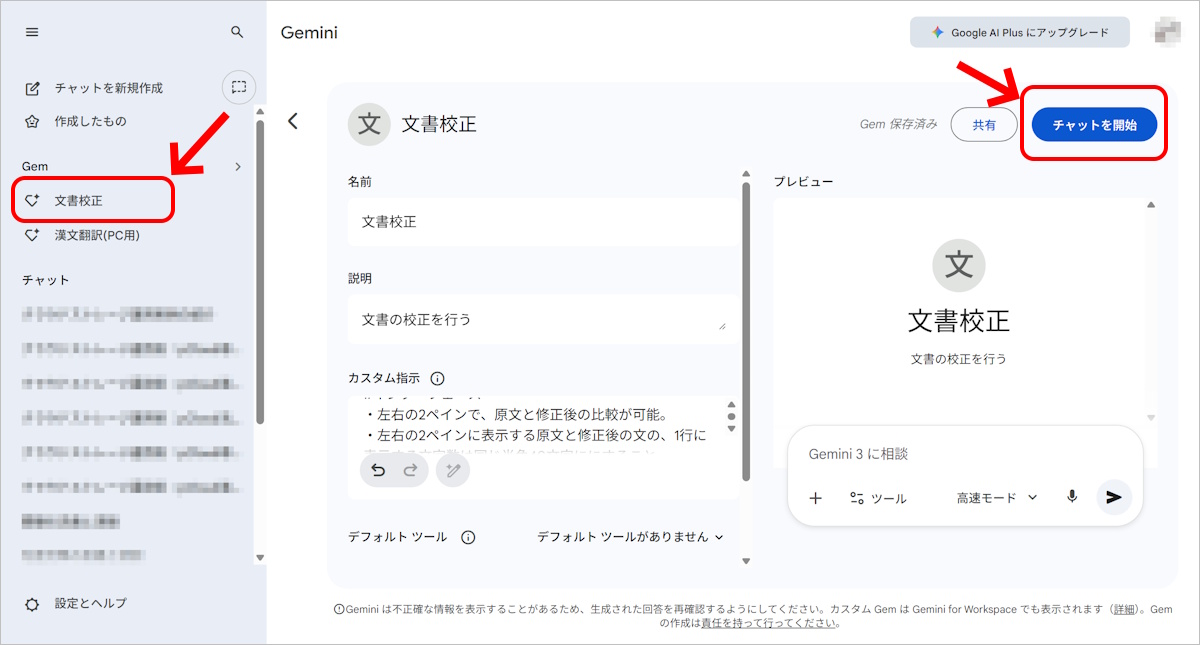The image size is (1200, 645).
Task: Open the hamburger menu
Action: pyautogui.click(x=32, y=31)
